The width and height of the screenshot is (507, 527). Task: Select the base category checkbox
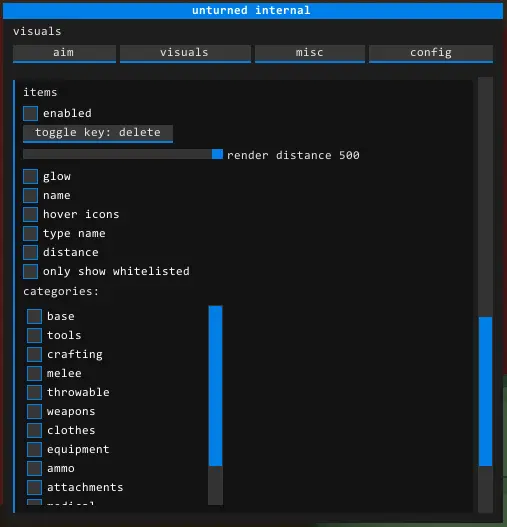(34, 316)
